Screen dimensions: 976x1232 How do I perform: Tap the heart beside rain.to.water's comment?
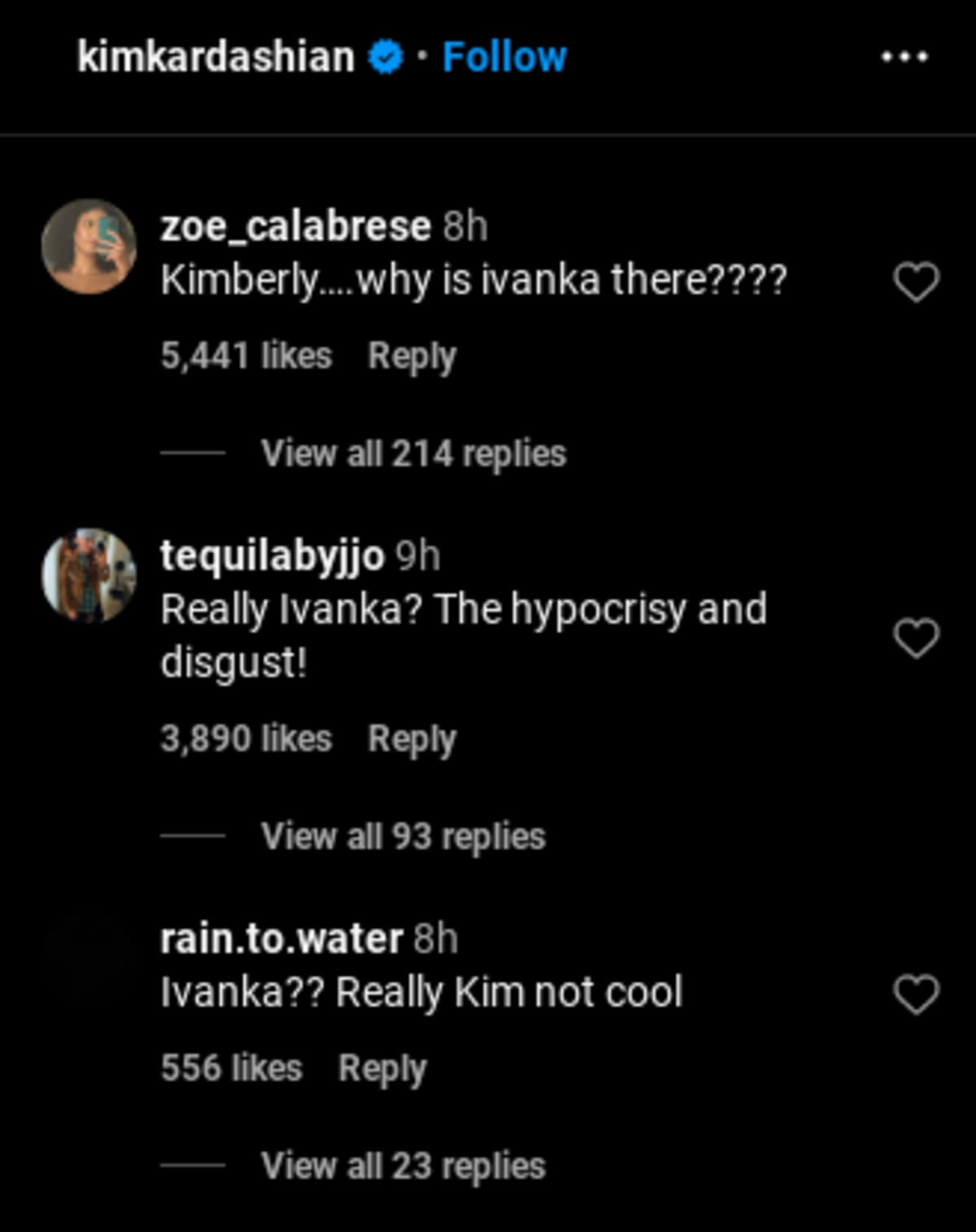[915, 992]
